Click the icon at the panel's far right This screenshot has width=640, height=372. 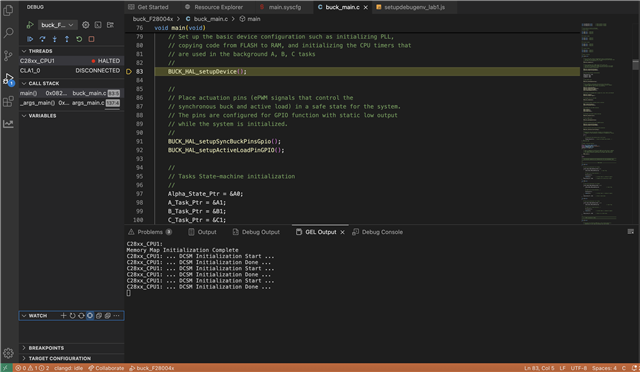pyautogui.click(x=631, y=232)
